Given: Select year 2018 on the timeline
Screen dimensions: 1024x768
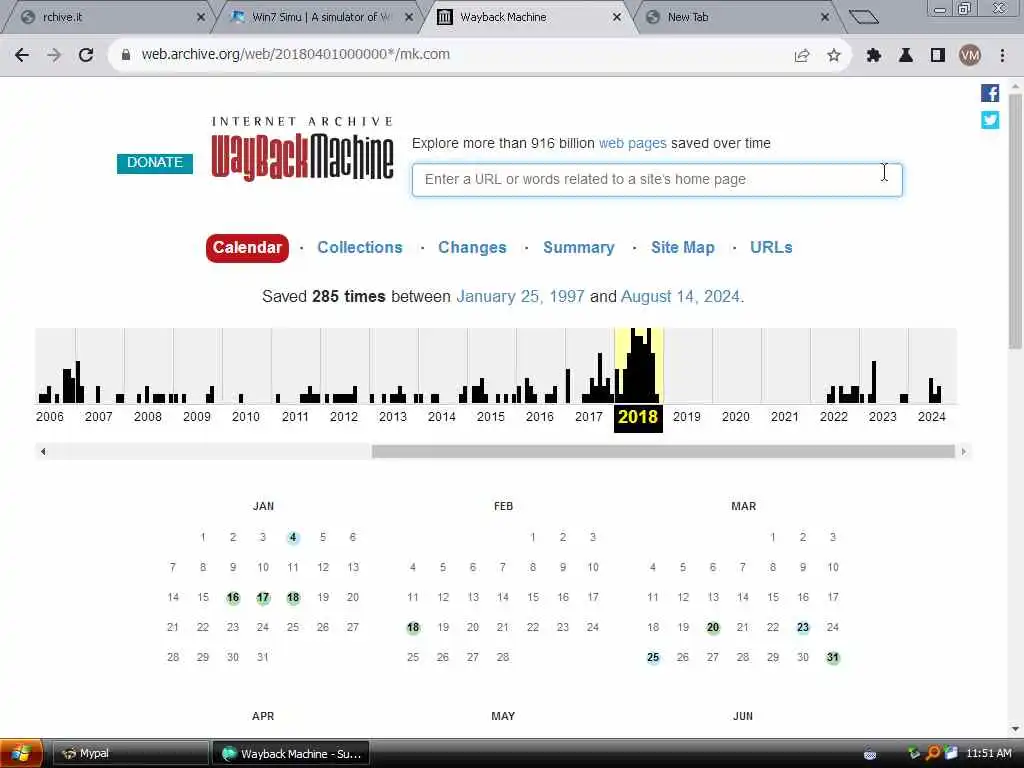Looking at the screenshot, I should (x=638, y=417).
